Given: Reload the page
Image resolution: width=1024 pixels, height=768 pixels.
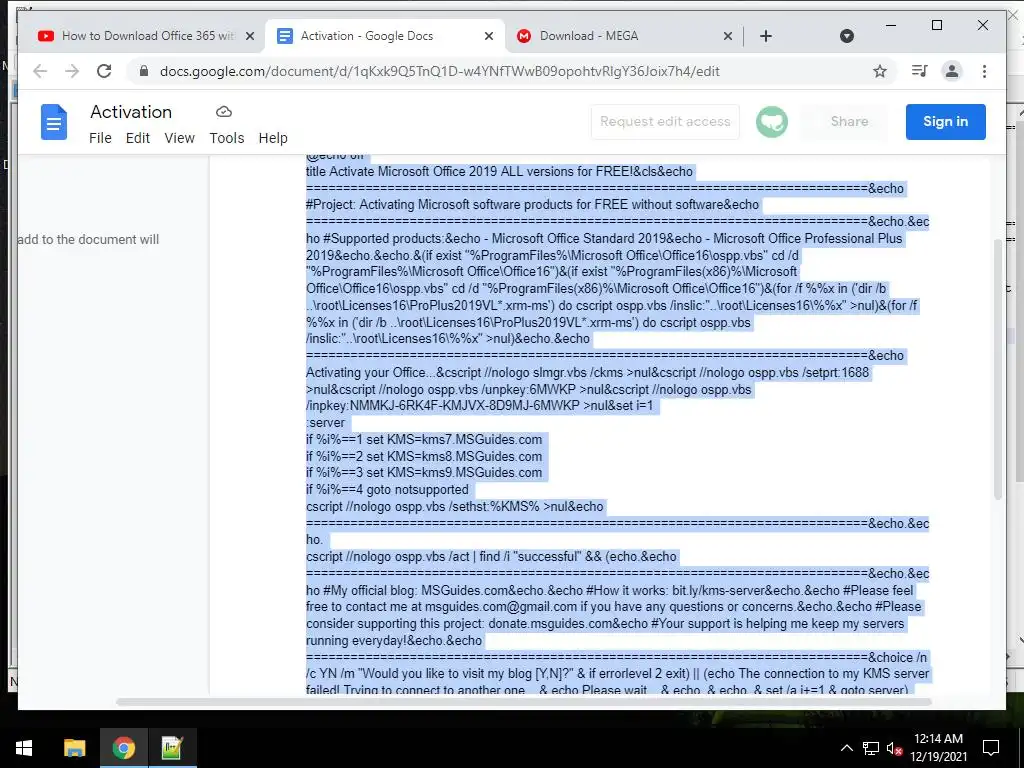Looking at the screenshot, I should pos(104,71).
